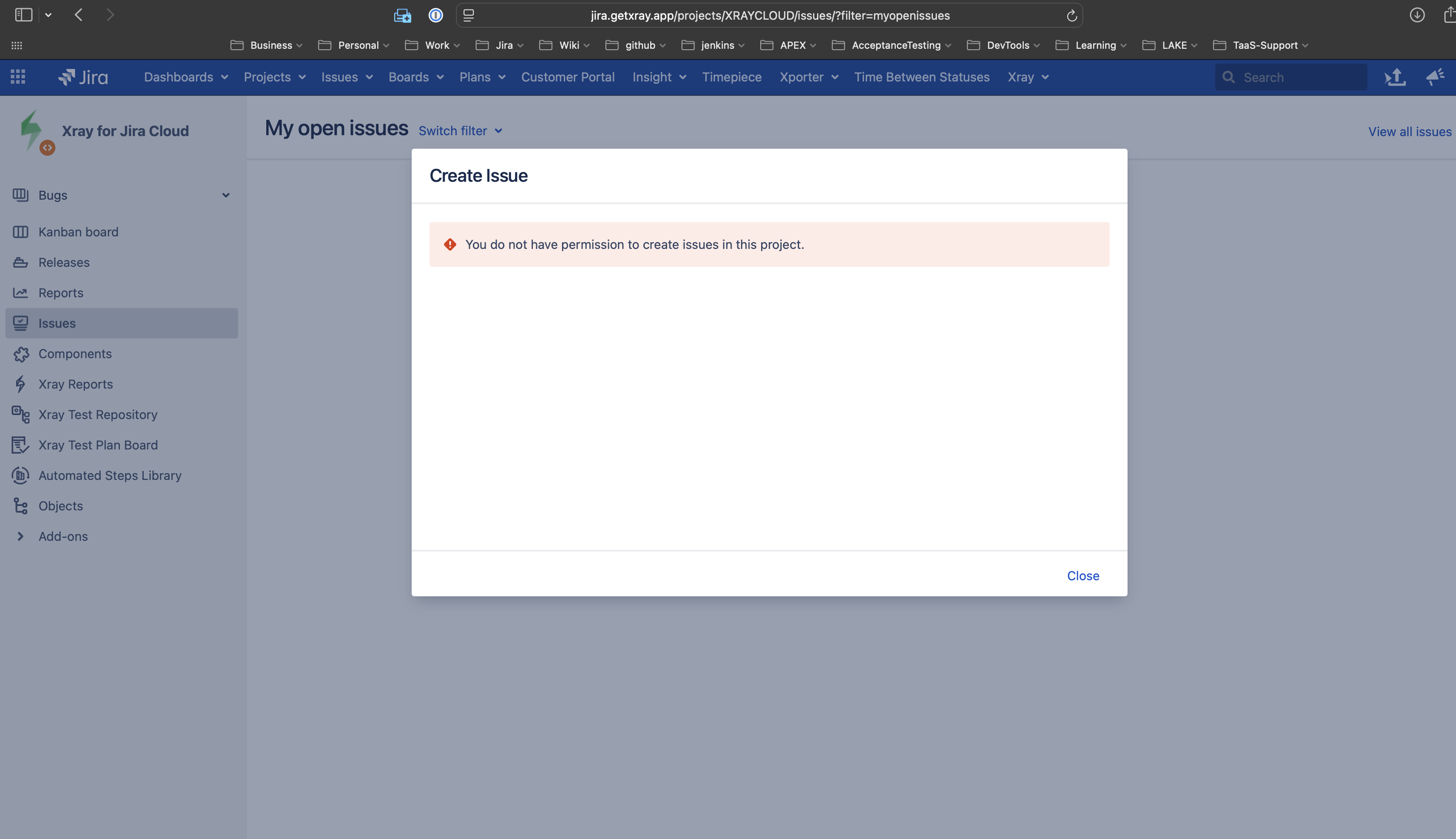Open the feedback megaphone icon
The height and width of the screenshot is (839, 1456).
1435,77
